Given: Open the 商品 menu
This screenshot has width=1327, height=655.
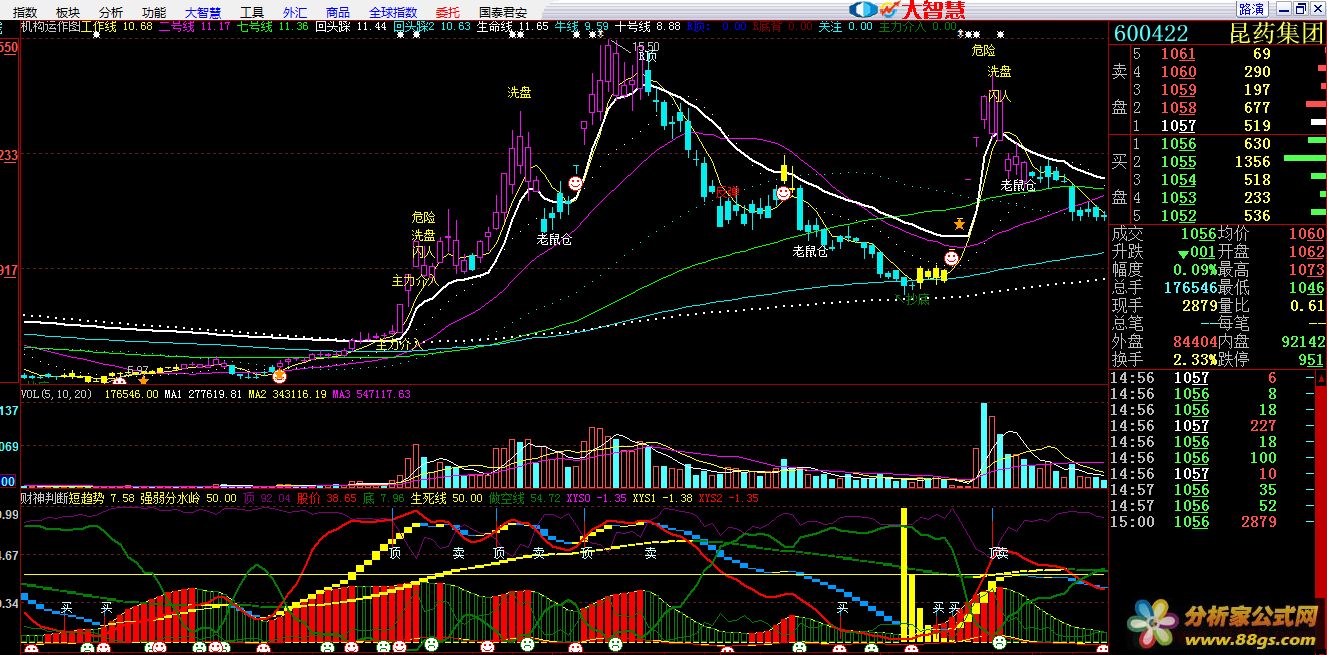Looking at the screenshot, I should pyautogui.click(x=338, y=12).
